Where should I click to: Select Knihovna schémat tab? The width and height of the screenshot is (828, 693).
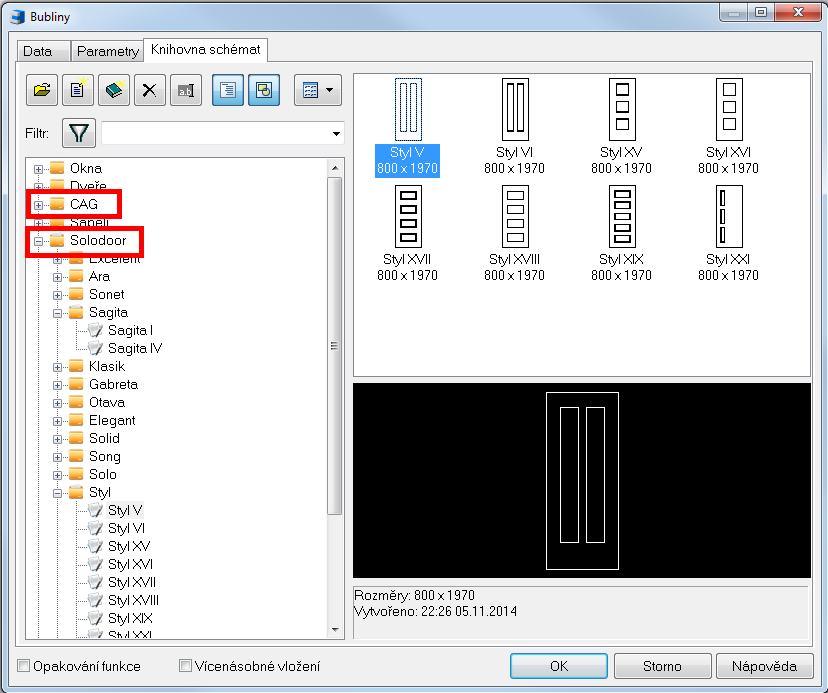[205, 50]
